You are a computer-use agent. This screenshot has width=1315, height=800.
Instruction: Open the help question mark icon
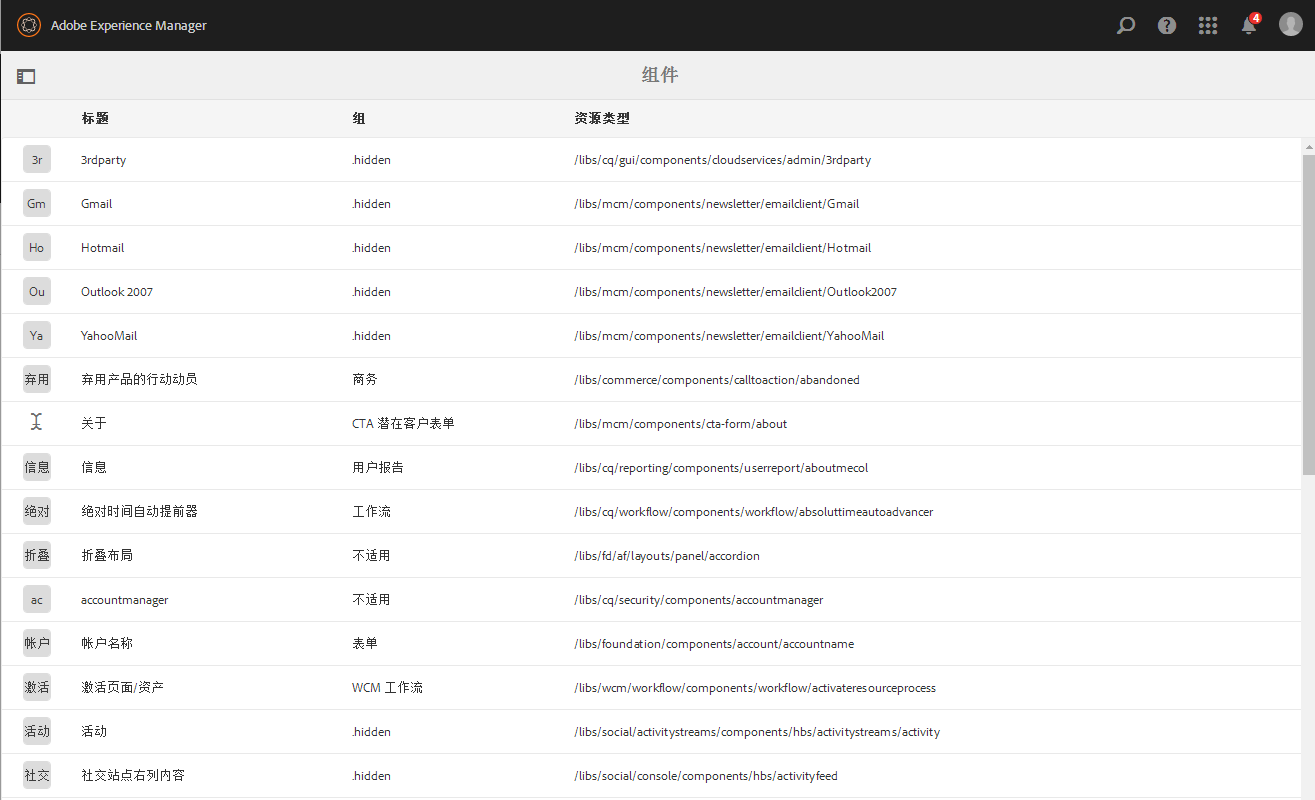[1167, 26]
